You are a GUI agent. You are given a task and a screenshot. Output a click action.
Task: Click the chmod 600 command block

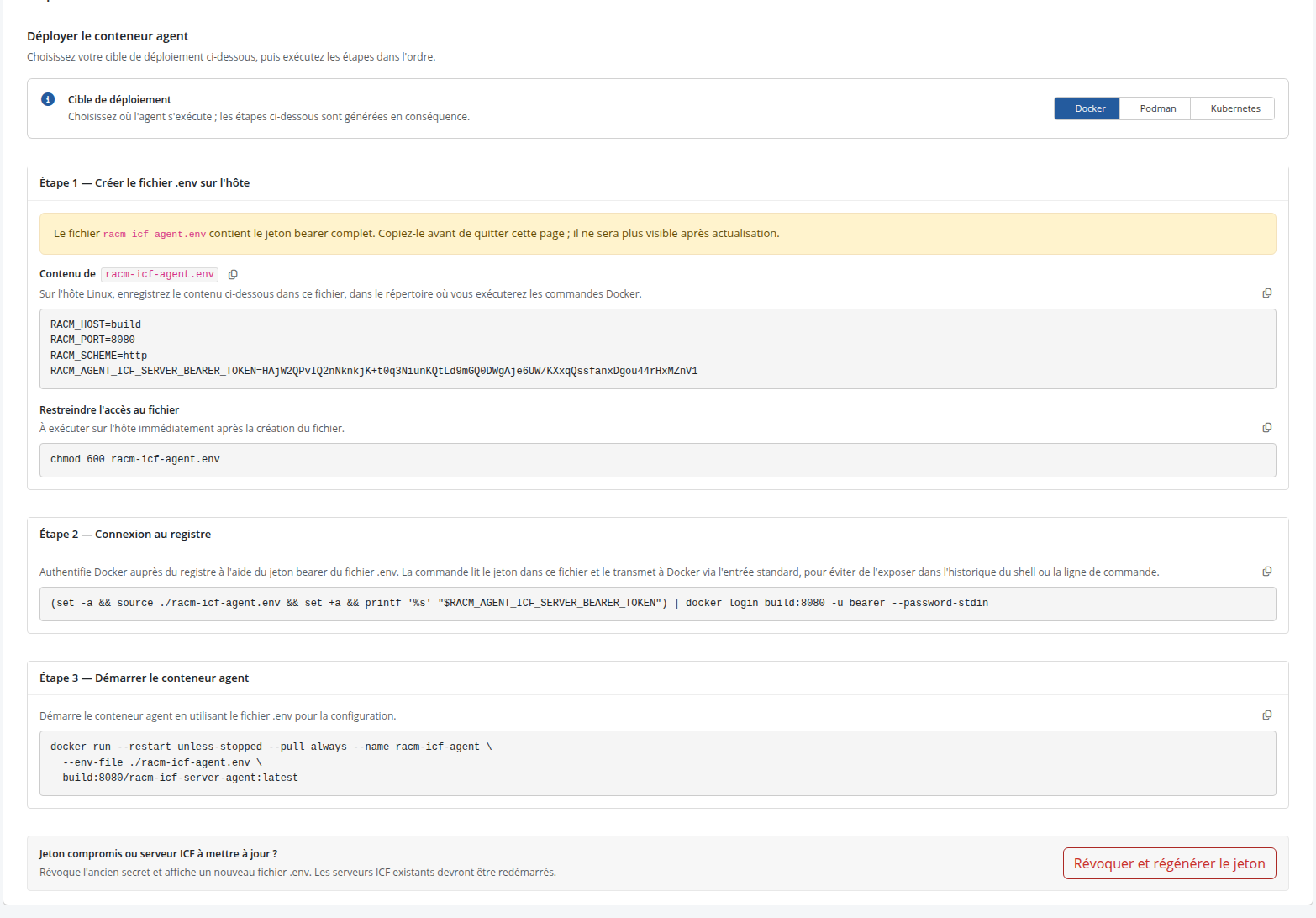click(x=657, y=460)
